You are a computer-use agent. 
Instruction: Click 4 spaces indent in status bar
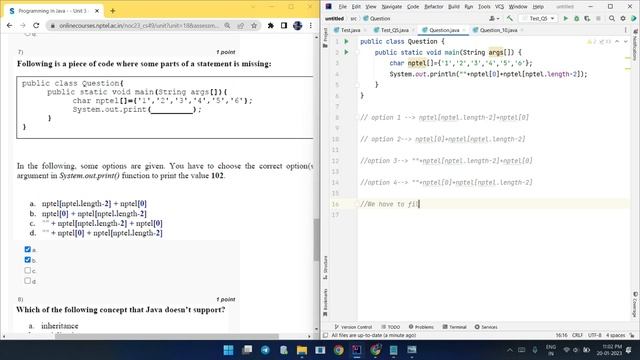[616, 335]
